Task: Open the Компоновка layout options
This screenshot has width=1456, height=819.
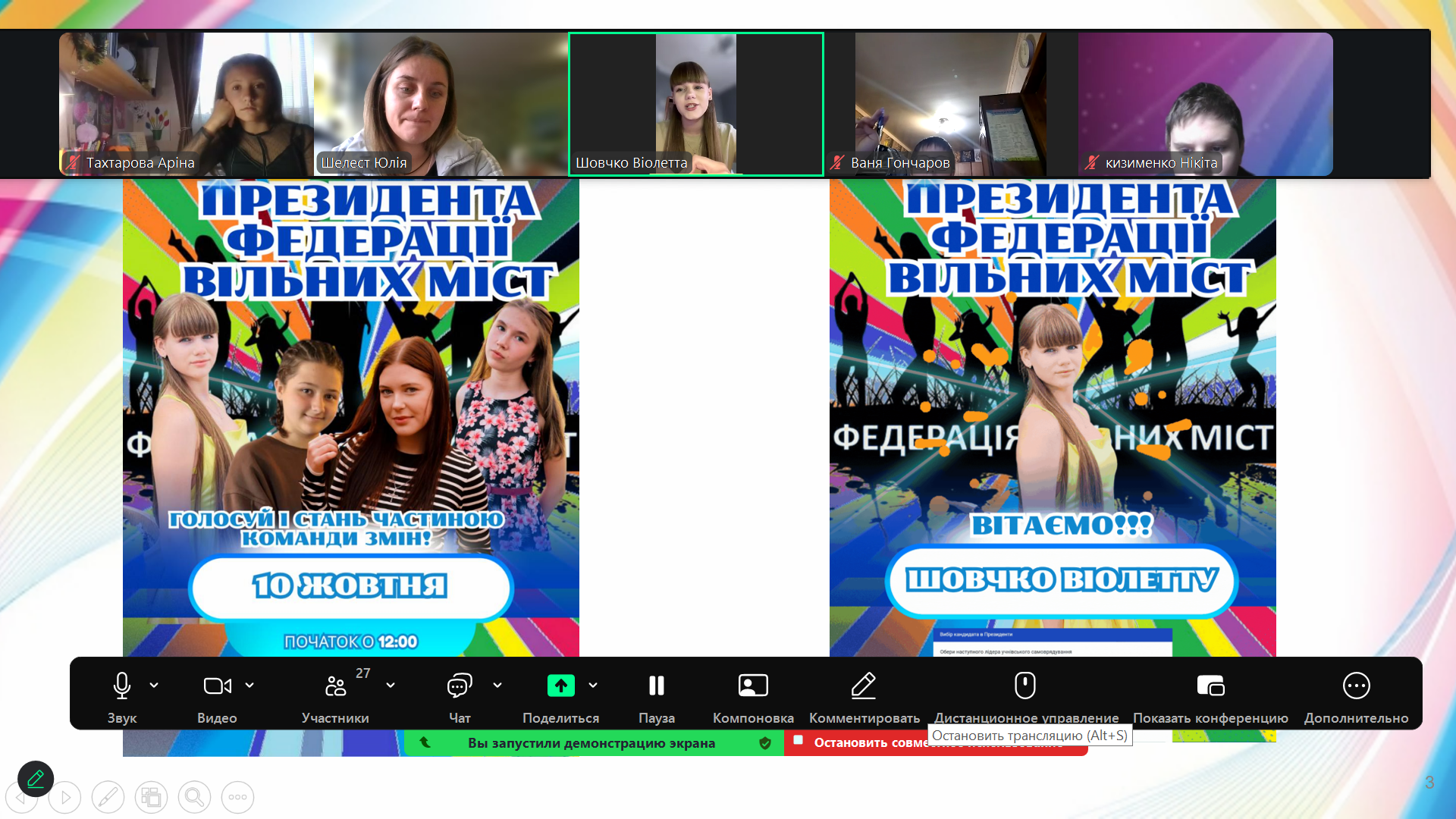Action: coord(752,686)
